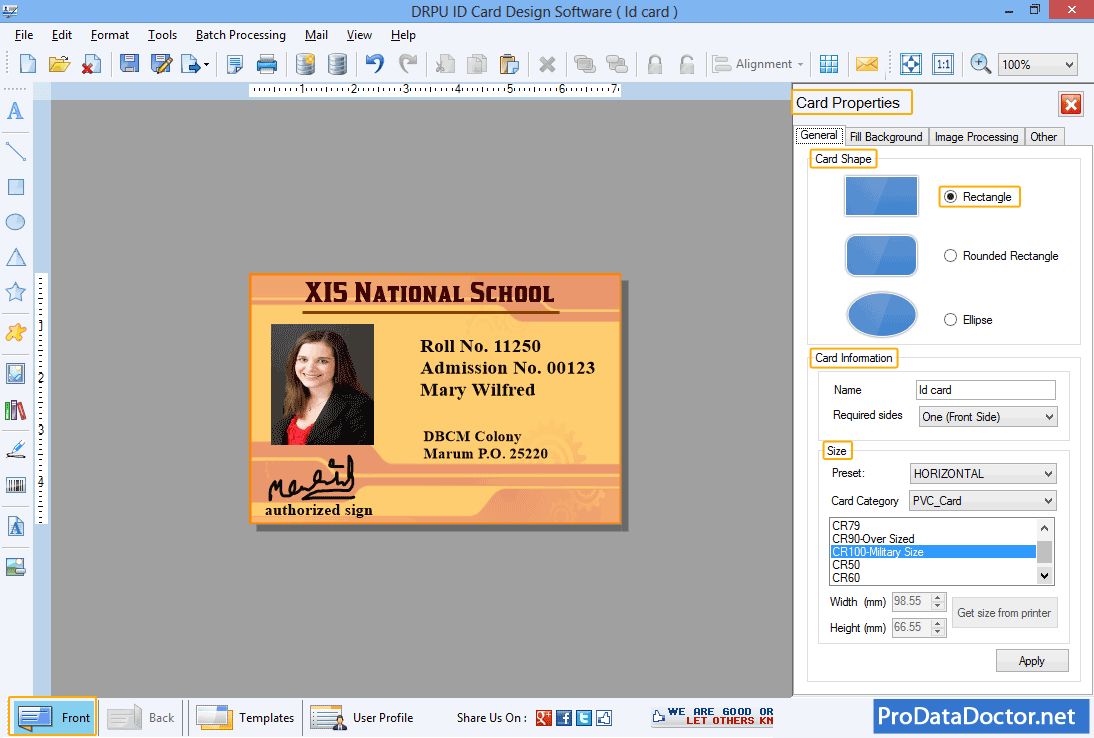The width and height of the screenshot is (1094, 738).
Task: Click the card Name input field
Action: pos(985,390)
